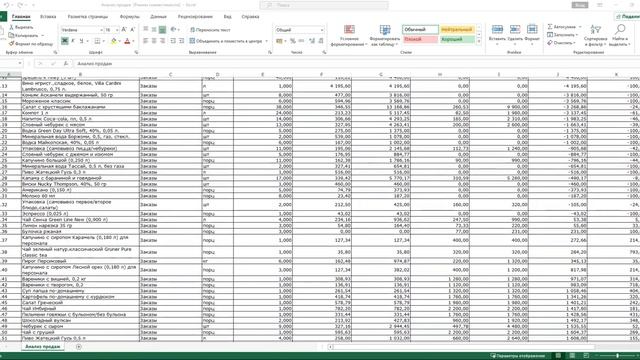Open the font size dropdown
640x360 pixels.
tap(117, 30)
